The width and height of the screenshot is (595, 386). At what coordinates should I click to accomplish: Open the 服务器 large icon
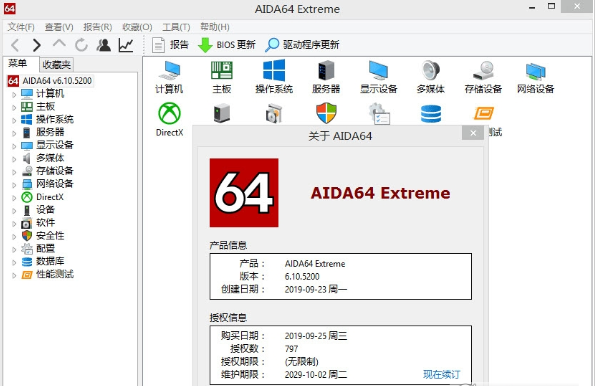326,77
